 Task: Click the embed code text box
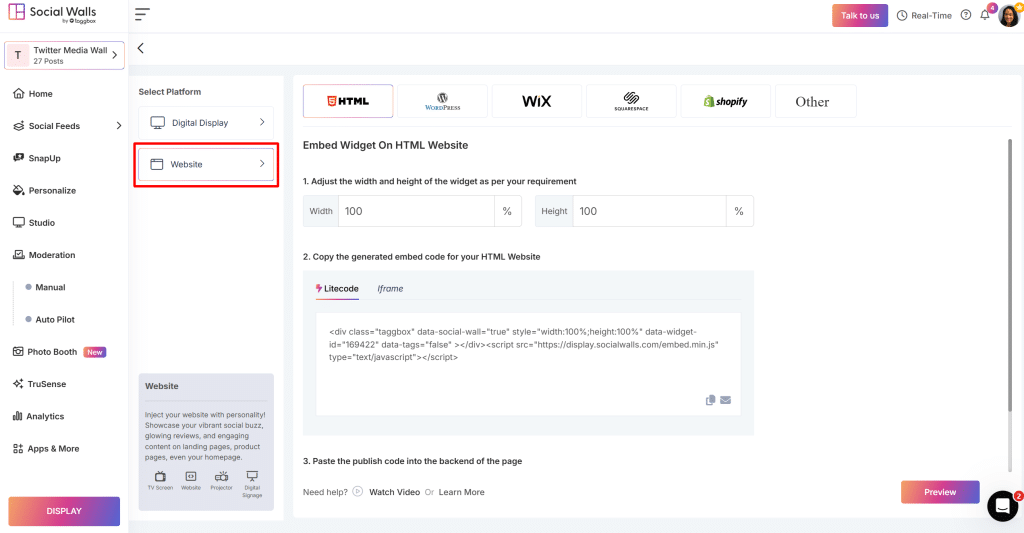click(x=528, y=364)
